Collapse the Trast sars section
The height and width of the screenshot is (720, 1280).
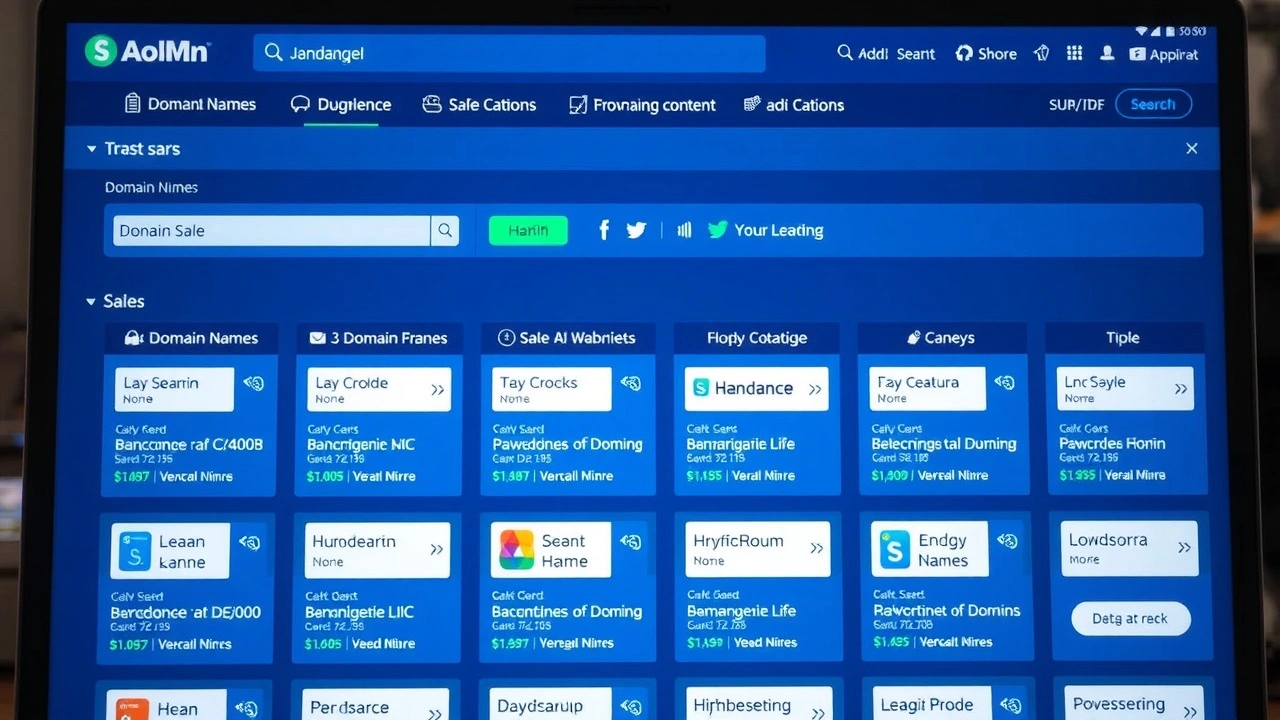[92, 149]
